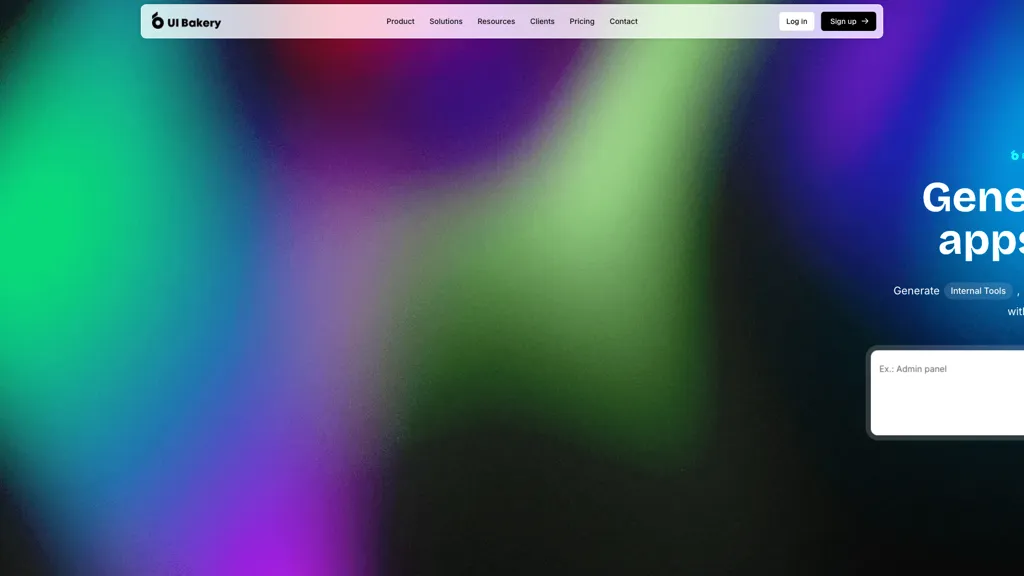
Task: Open the Product menu
Action: 400,22
